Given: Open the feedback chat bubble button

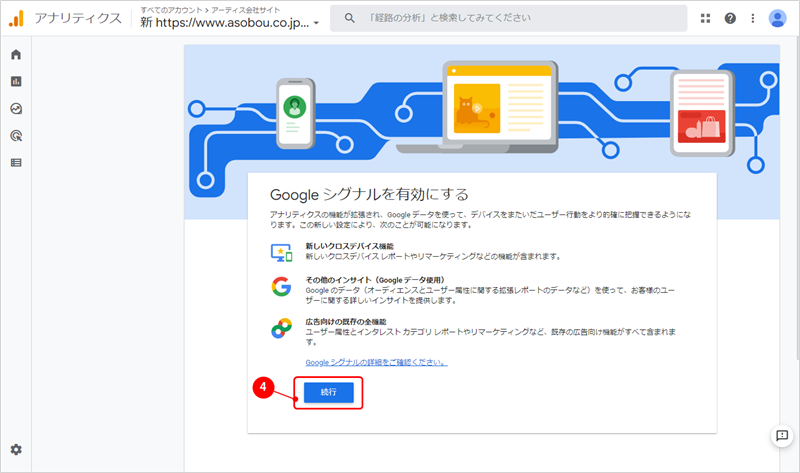Looking at the screenshot, I should click(x=782, y=435).
